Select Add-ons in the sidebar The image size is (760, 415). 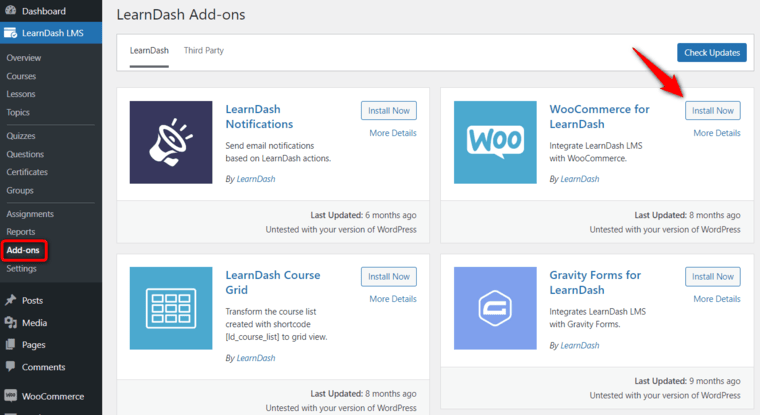(x=23, y=250)
